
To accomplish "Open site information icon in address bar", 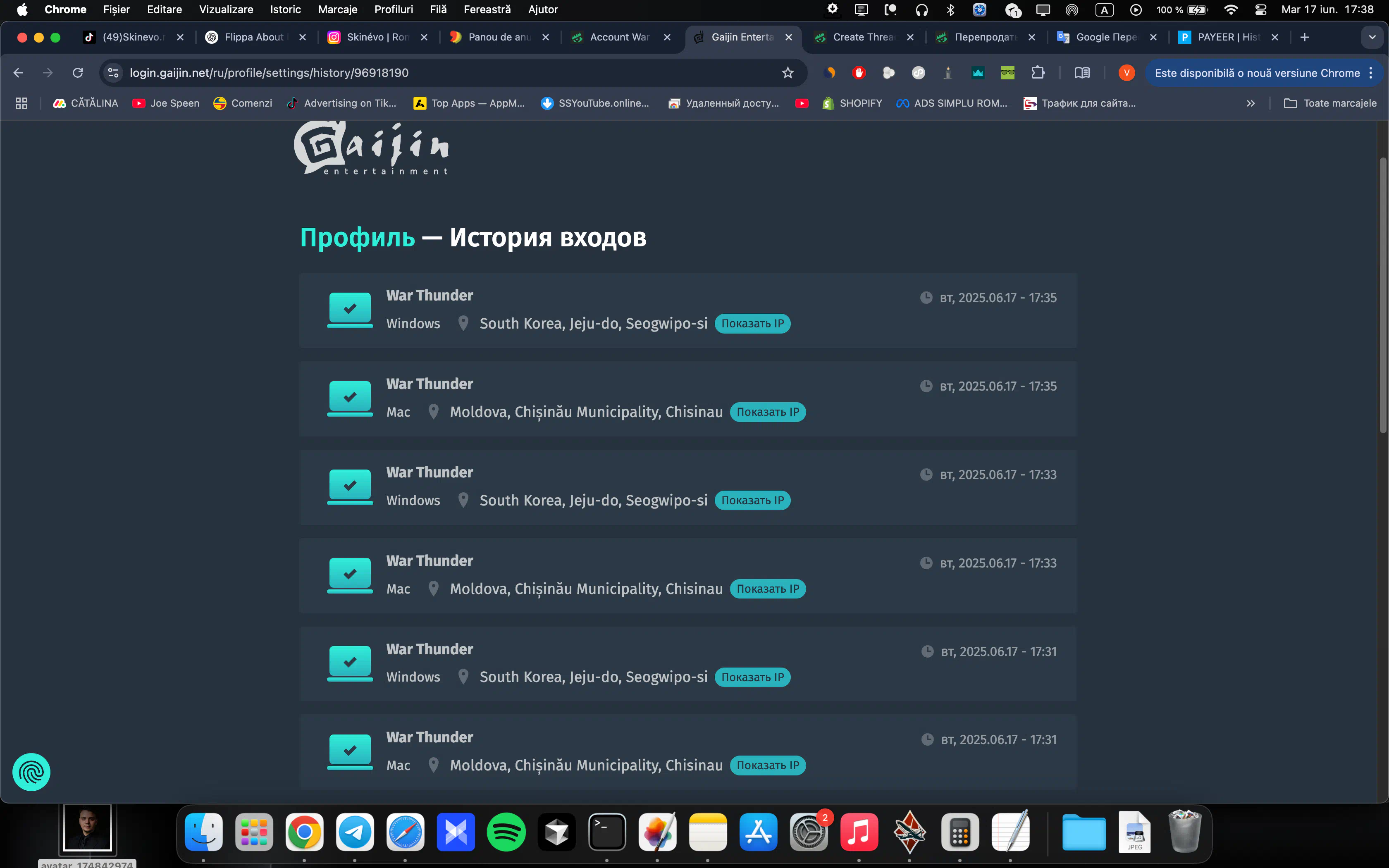I will pyautogui.click(x=113, y=73).
